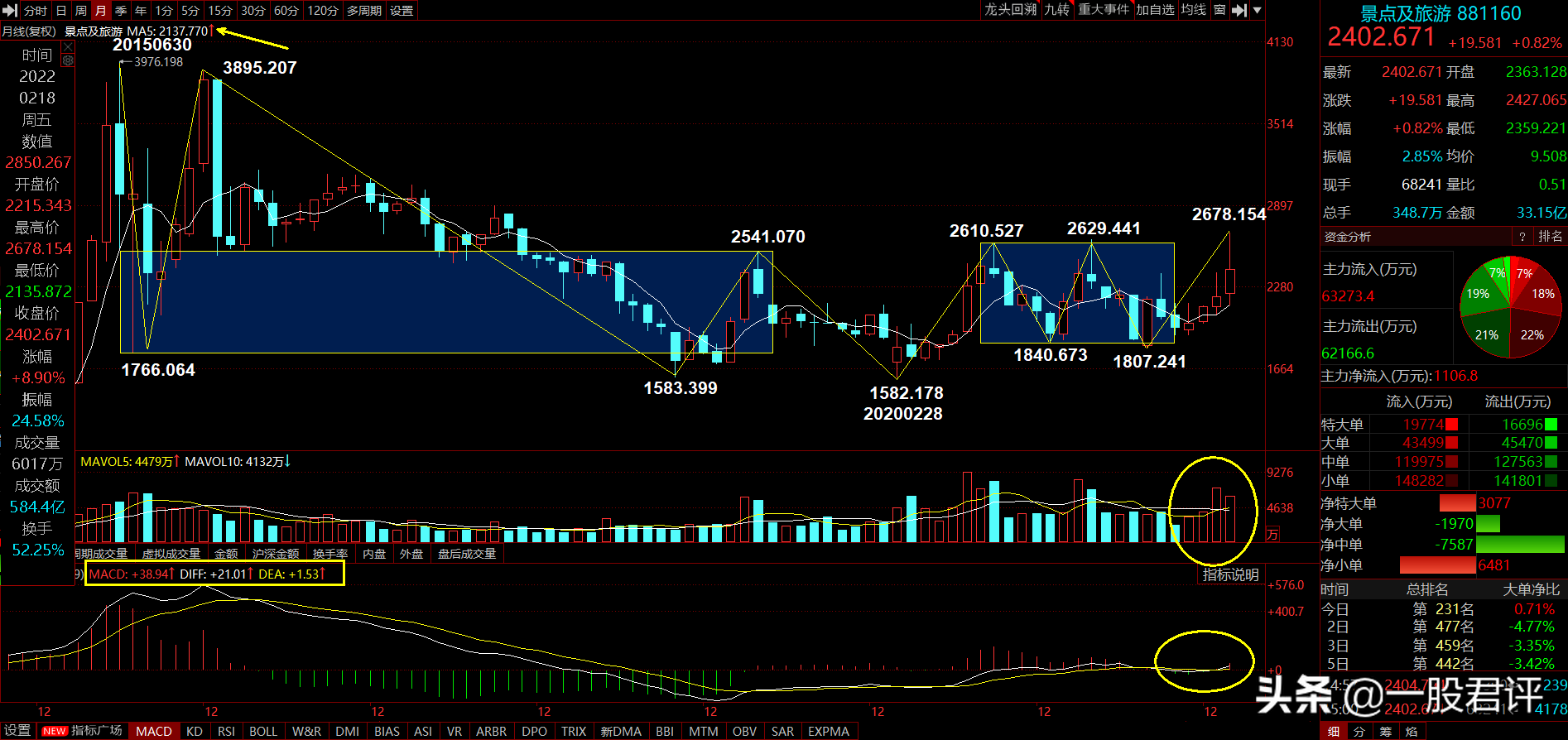The height and width of the screenshot is (740, 1568).
Task: Select the 年 yearly period
Action: [141, 11]
